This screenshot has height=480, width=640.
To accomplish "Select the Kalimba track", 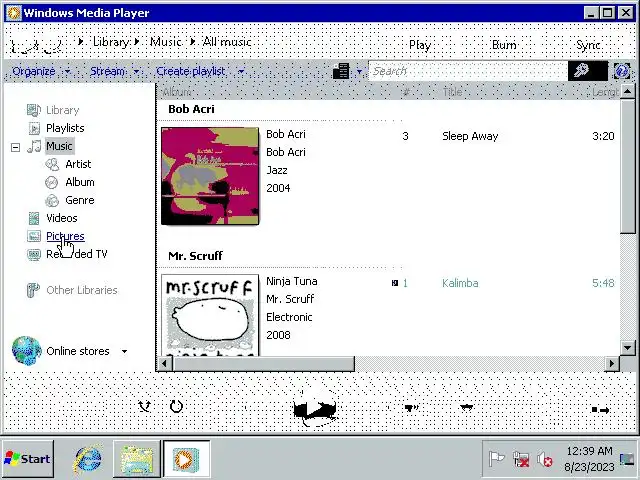I will 460,283.
